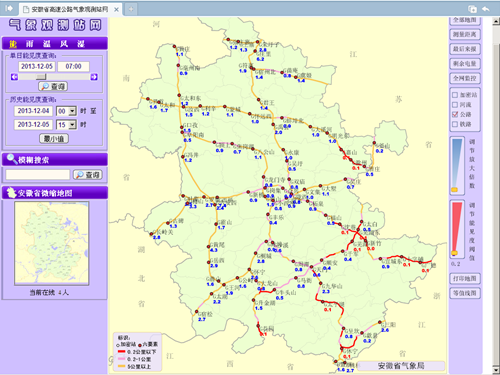Screen dimensions: 500x375
Task: Click the scrollbar up arrow at right edge
Action: click(496, 22)
